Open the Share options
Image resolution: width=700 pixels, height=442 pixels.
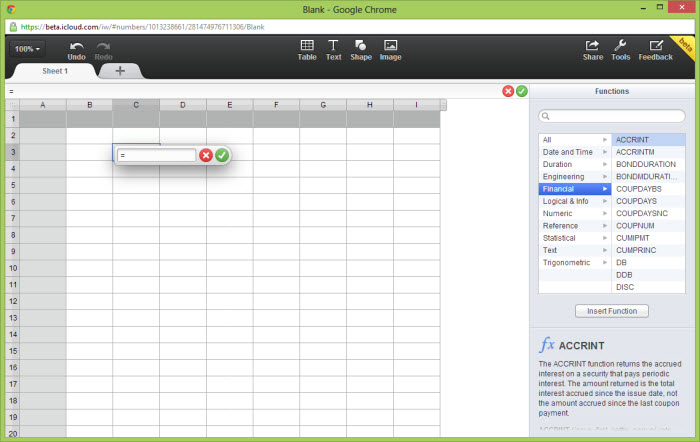coord(592,50)
